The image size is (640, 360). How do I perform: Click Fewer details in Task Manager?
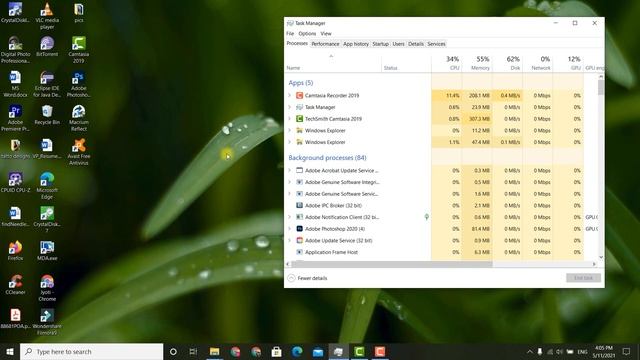(308, 278)
